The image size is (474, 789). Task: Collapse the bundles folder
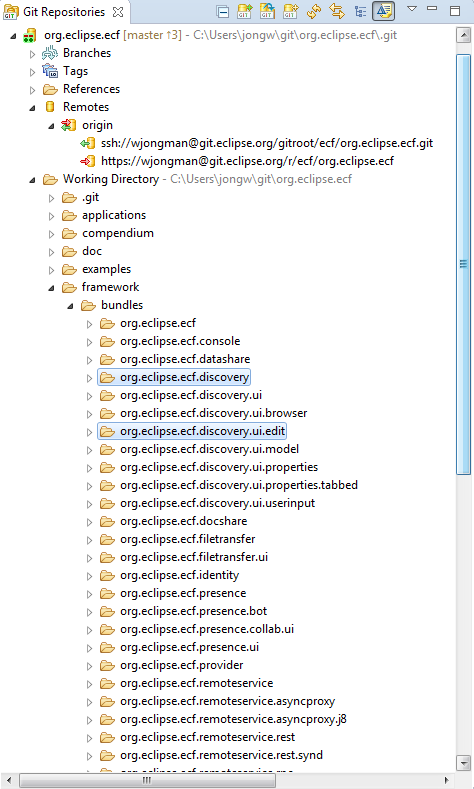coord(70,306)
